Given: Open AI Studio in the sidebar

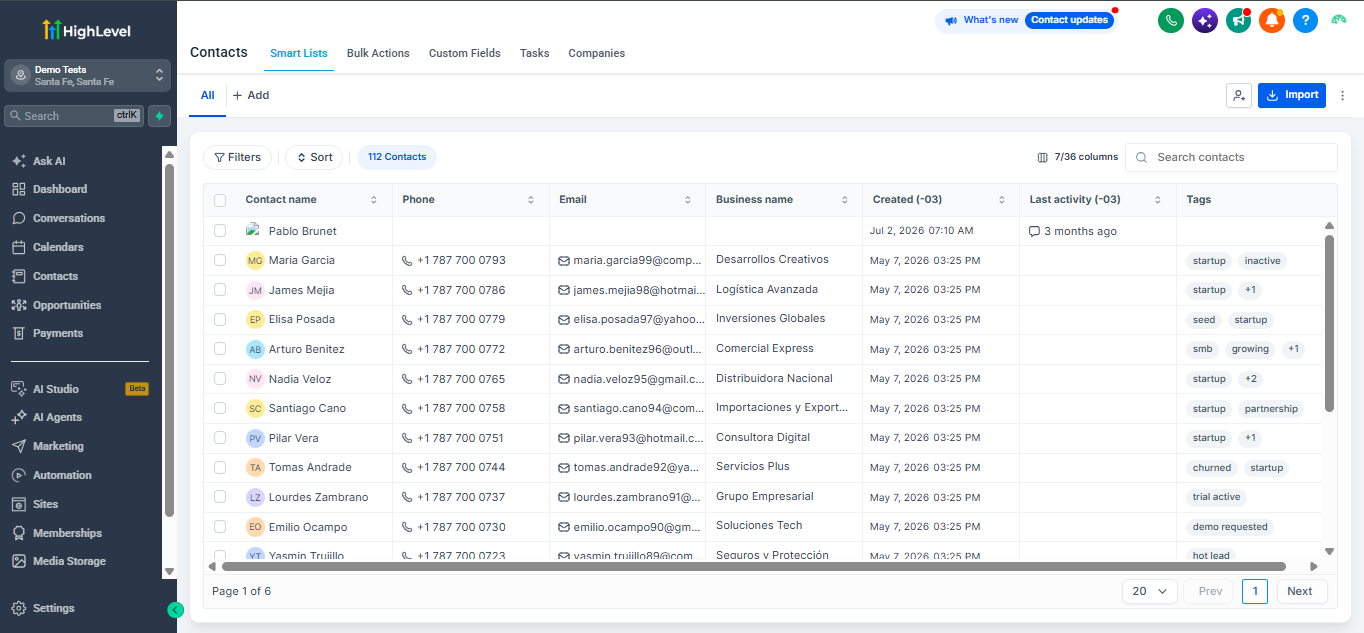Looking at the screenshot, I should point(45,389).
